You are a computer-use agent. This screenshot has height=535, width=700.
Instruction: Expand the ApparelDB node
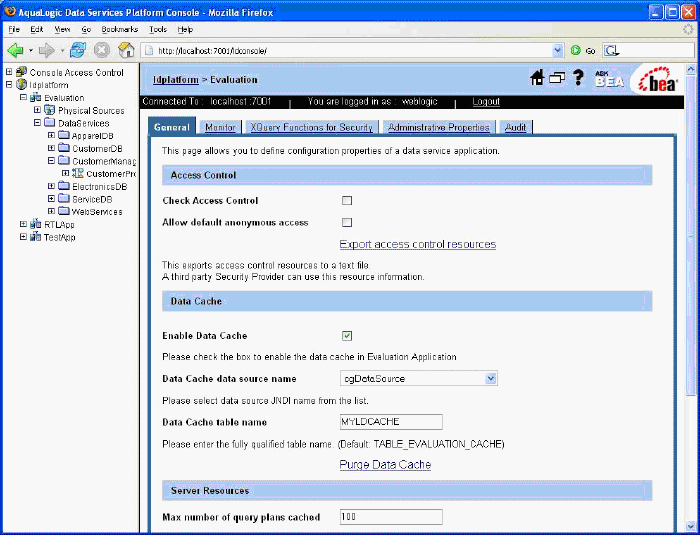pos(51,135)
